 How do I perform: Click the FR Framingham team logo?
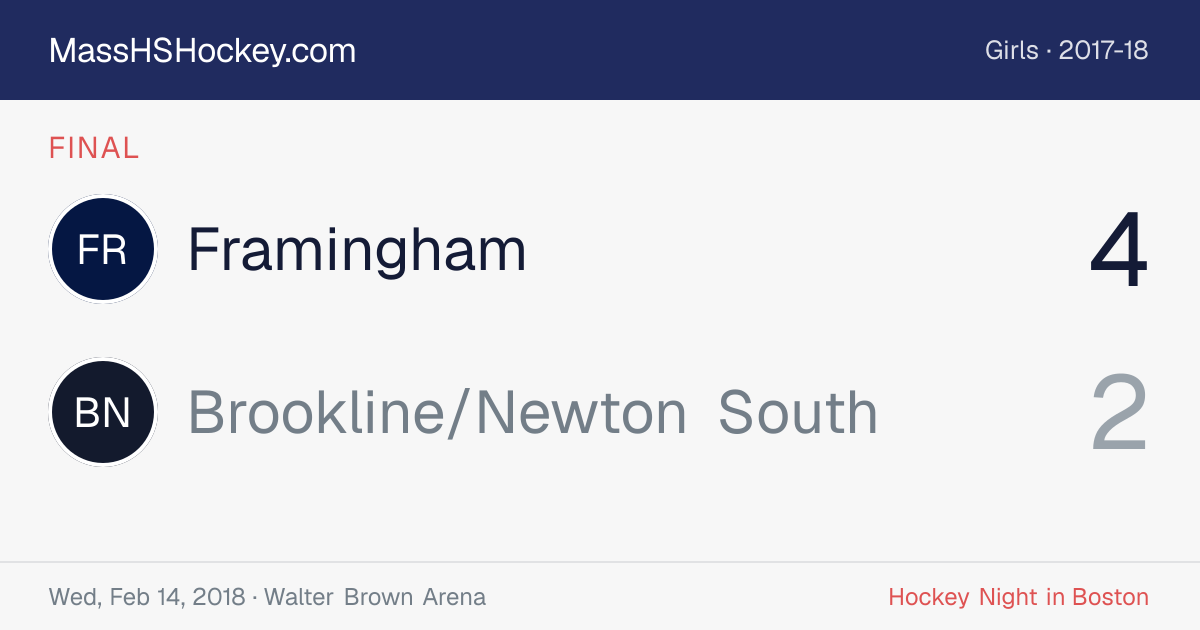point(102,249)
